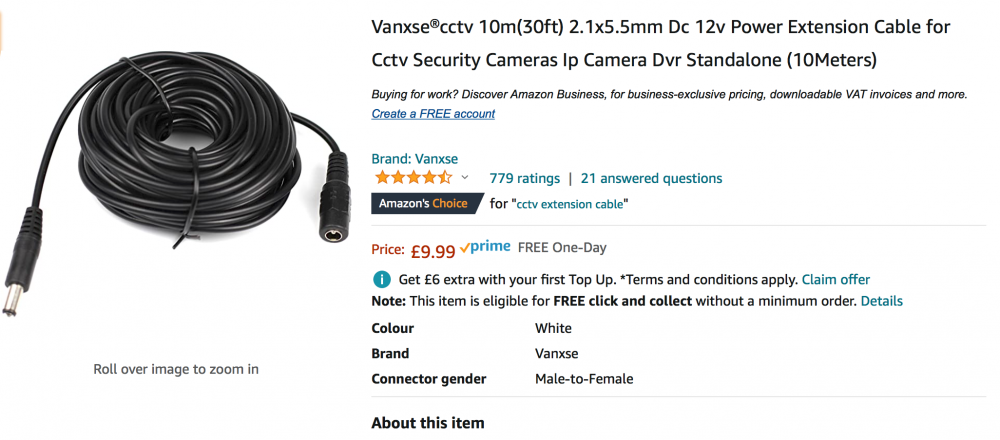Click the blue info icon beside Top Up offer
The image size is (1000, 440).
point(381,279)
